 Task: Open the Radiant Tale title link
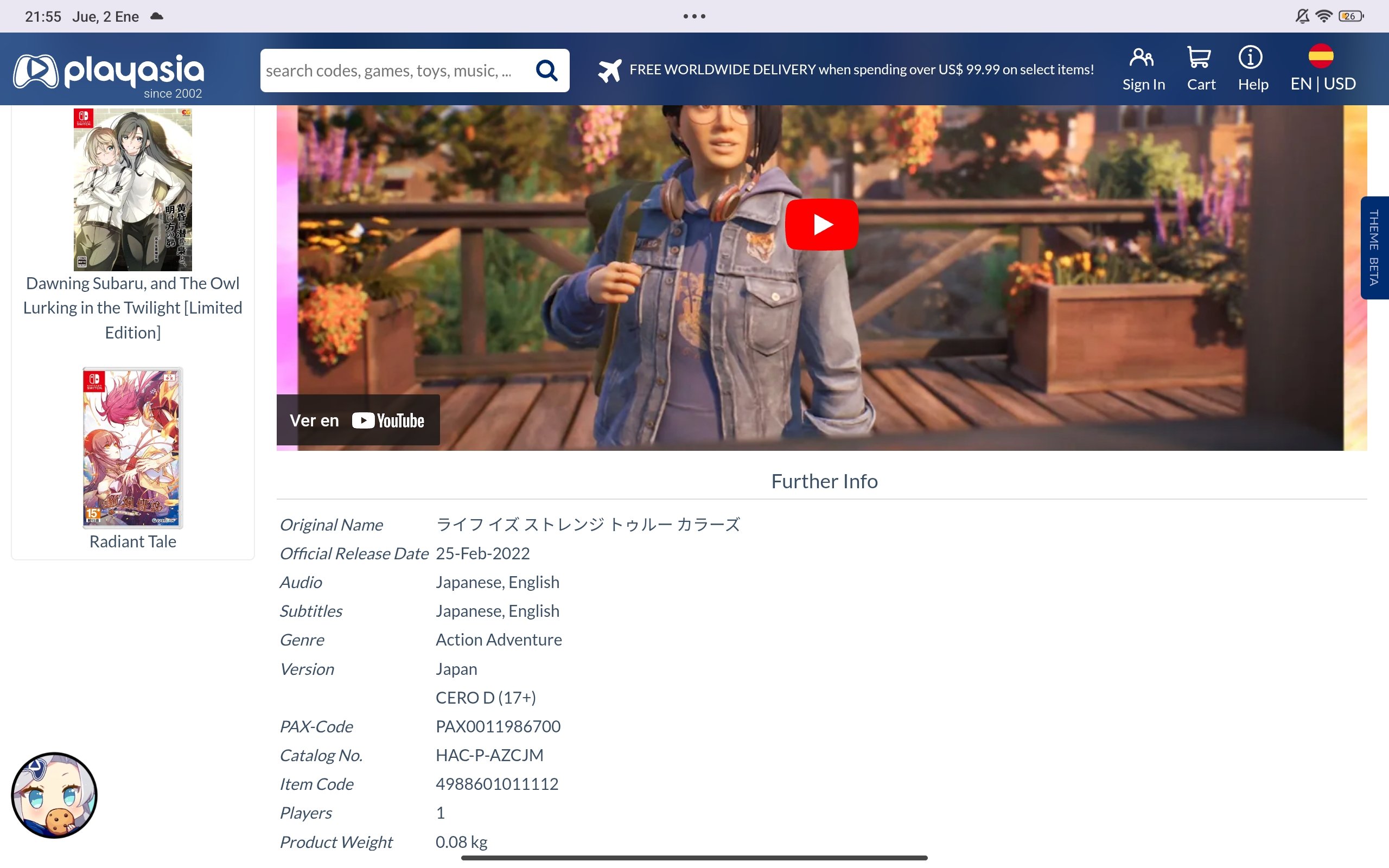(x=132, y=541)
